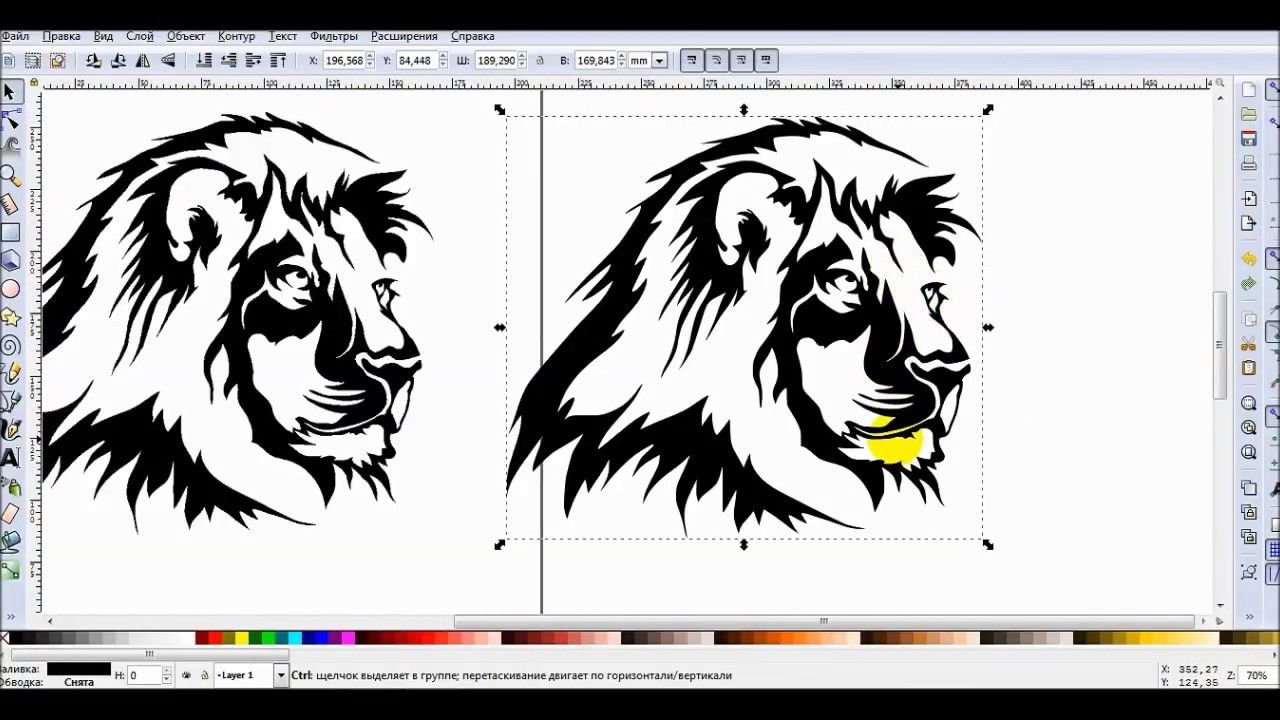Image resolution: width=1280 pixels, height=720 pixels.
Task: Select the Star polygon tool
Action: pyautogui.click(x=10, y=318)
